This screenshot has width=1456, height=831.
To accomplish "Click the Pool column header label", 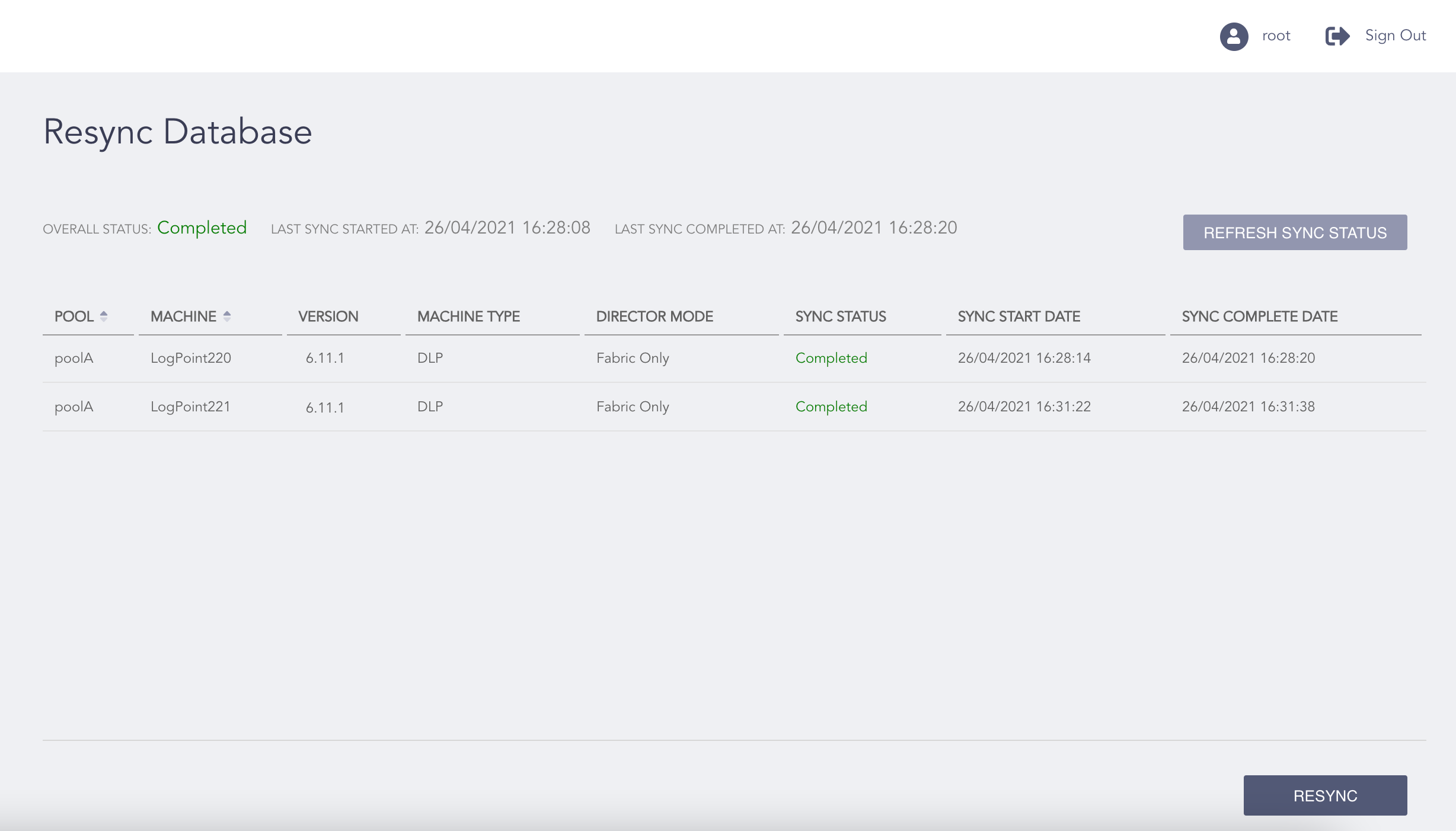I will (x=74, y=317).
